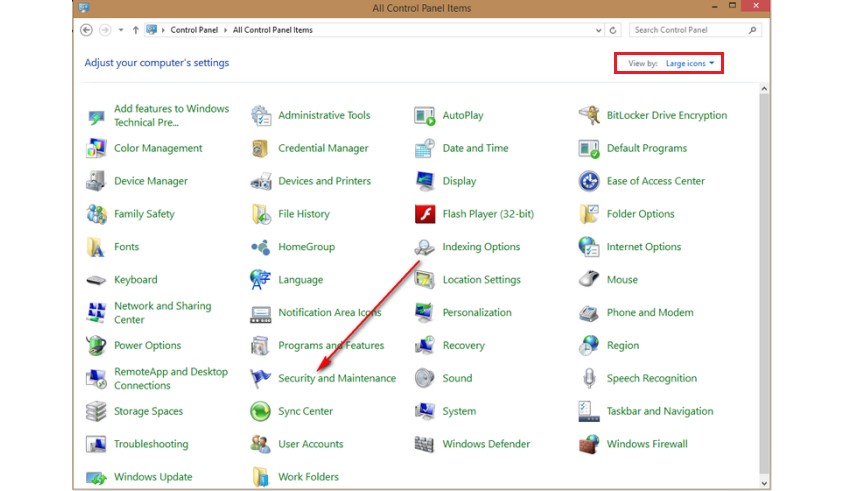Click the Search Control Panel field
Viewport: 866px width, 491px height.
coord(692,30)
